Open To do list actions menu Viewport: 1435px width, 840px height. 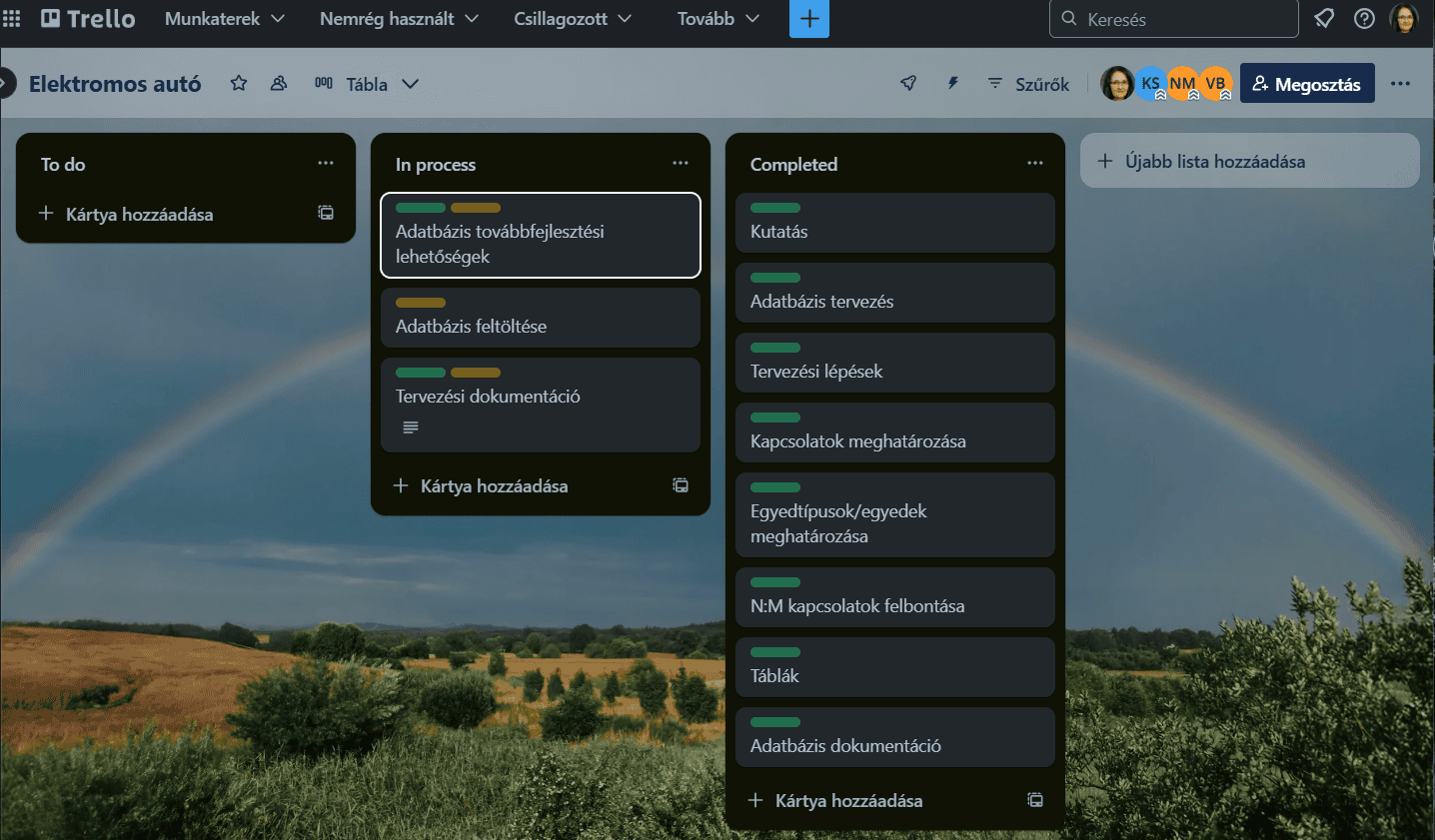click(x=326, y=163)
